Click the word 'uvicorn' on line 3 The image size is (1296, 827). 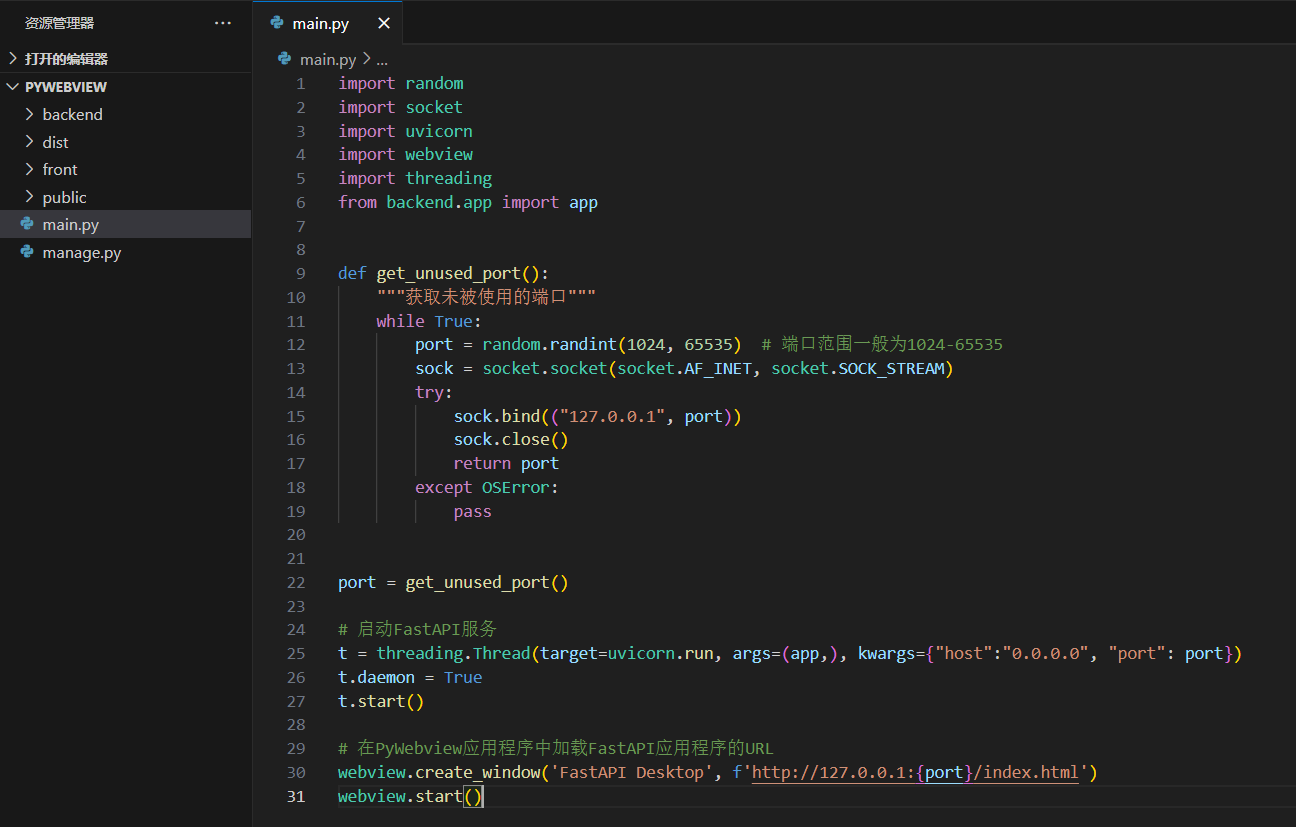439,131
